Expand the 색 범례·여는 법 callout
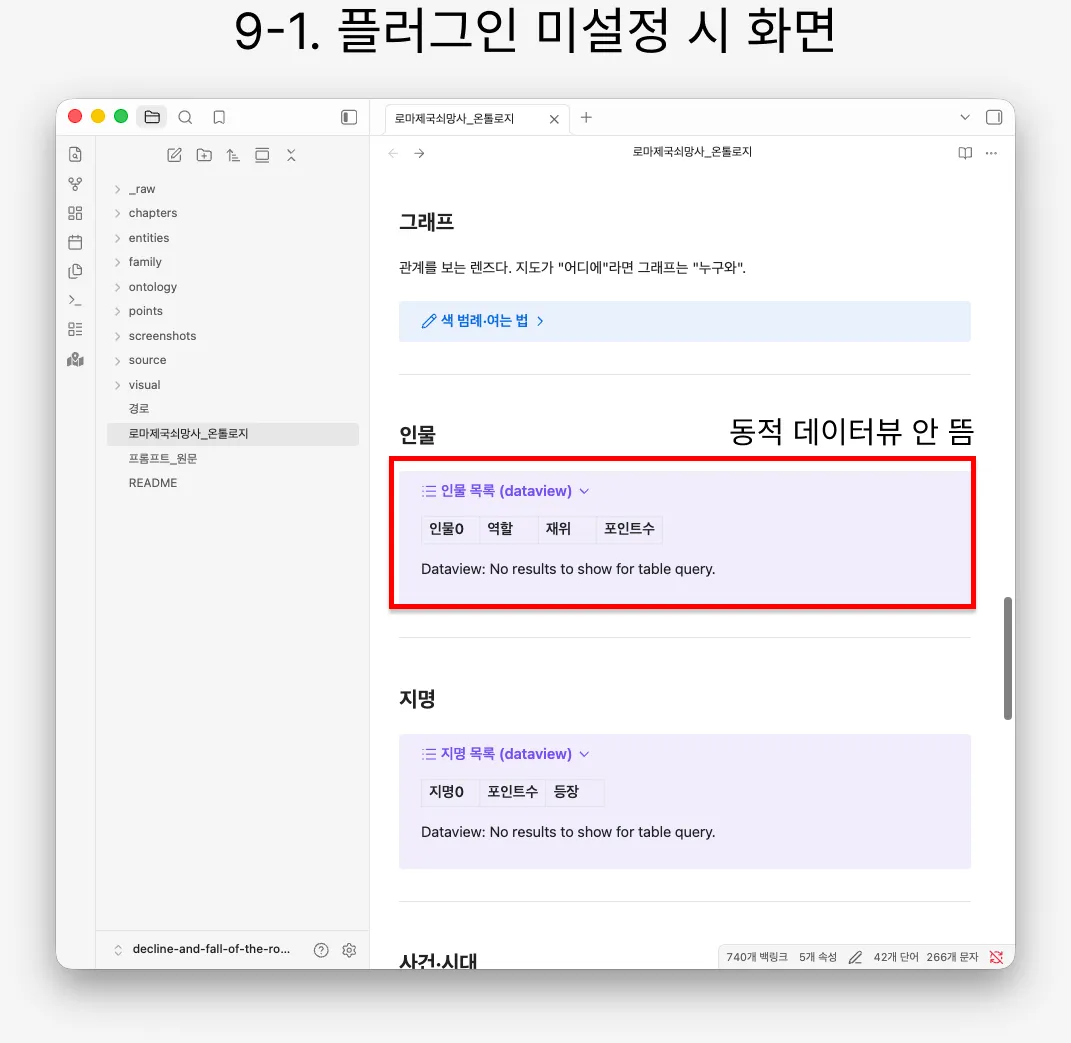Screen dimensions: 1071x1043 684,321
